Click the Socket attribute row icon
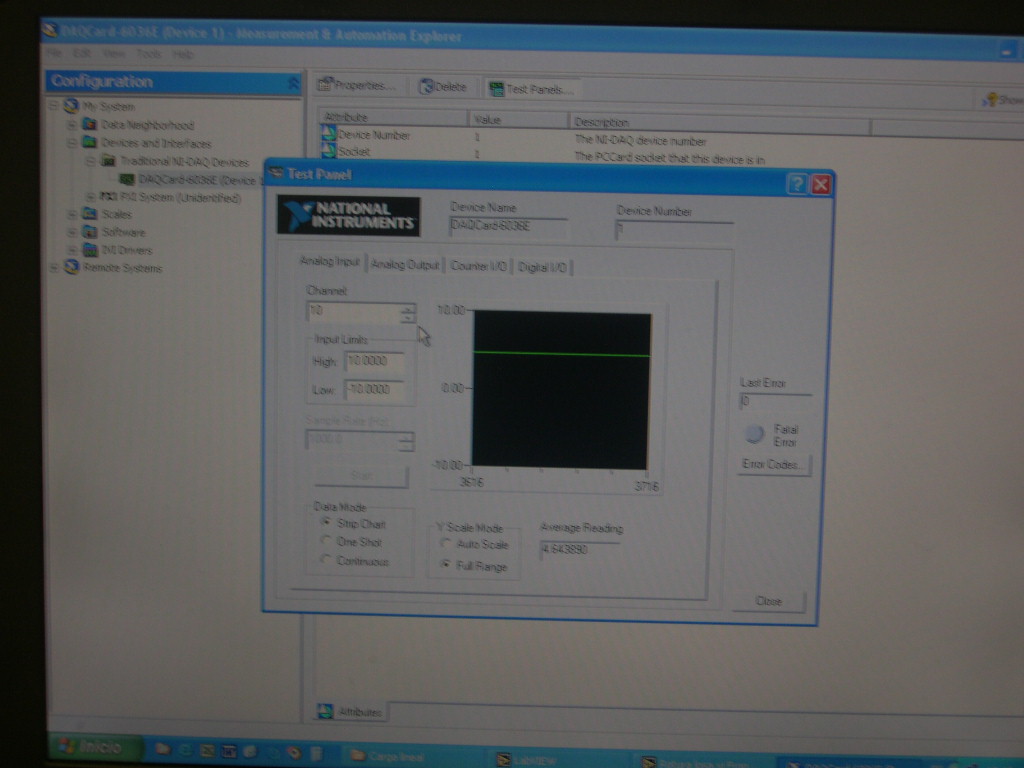This screenshot has height=768, width=1024. coord(328,150)
